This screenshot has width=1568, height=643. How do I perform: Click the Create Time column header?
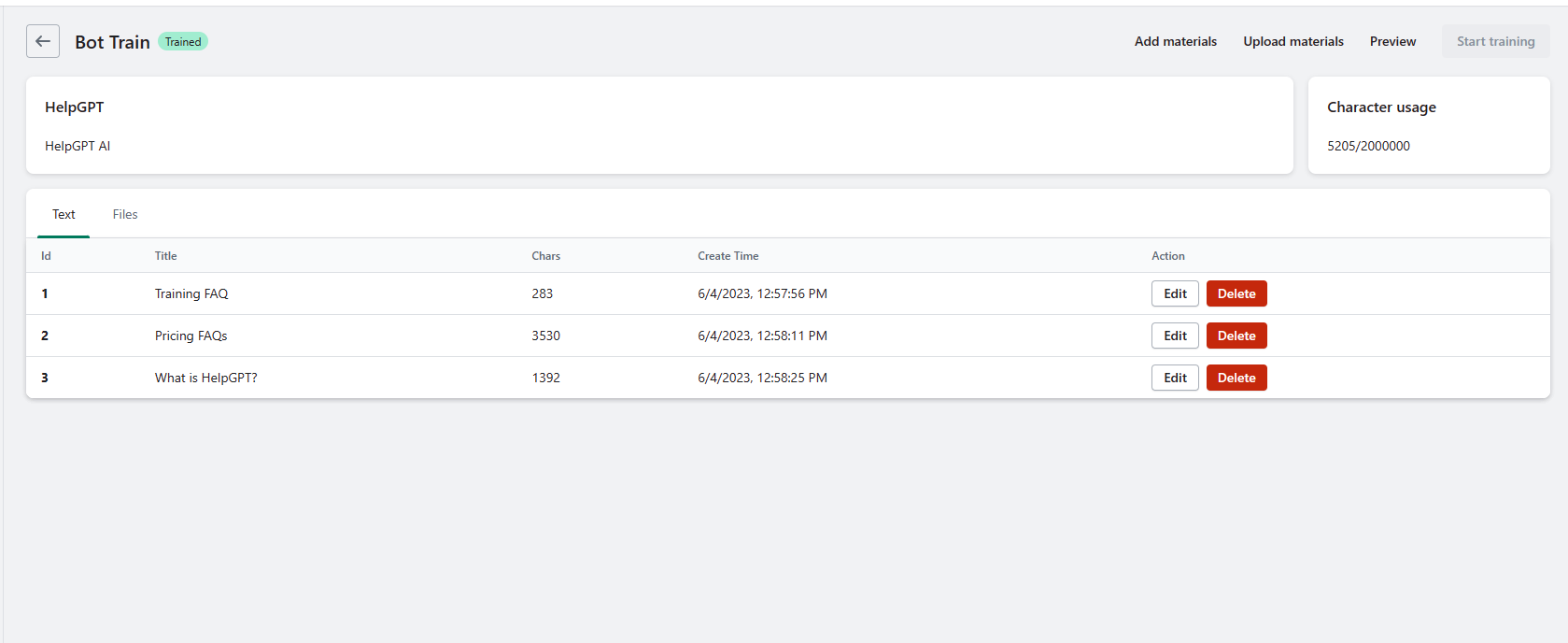(727, 256)
